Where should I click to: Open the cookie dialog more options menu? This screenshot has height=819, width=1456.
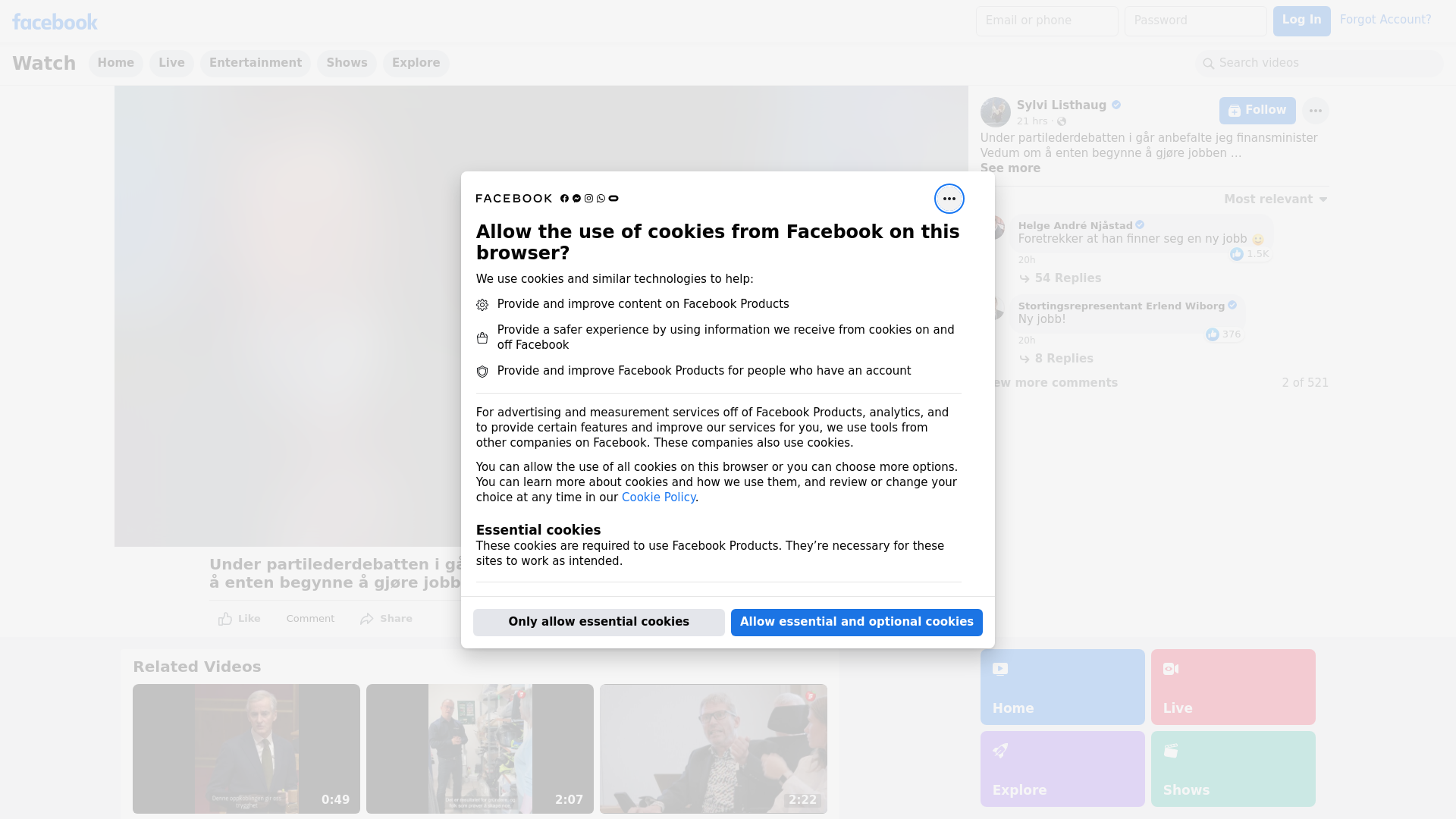coord(949,199)
